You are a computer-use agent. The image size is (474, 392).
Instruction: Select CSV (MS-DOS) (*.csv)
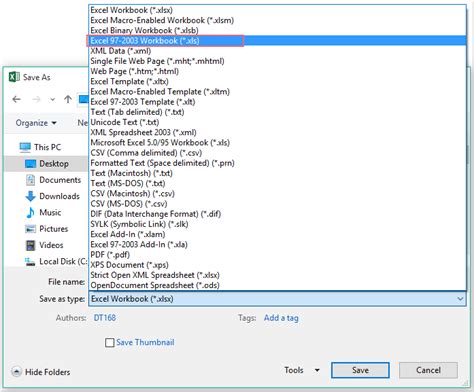click(x=277, y=204)
